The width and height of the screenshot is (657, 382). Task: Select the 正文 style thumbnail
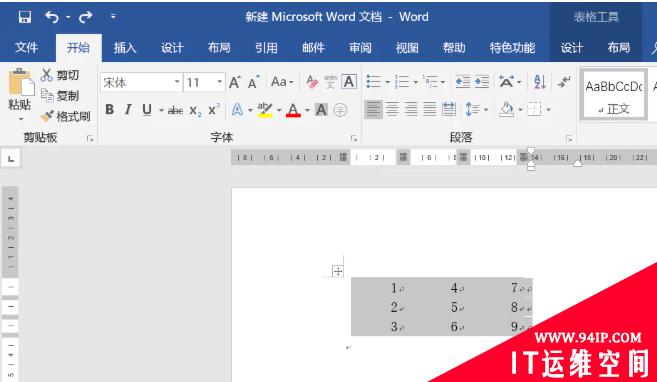point(614,95)
